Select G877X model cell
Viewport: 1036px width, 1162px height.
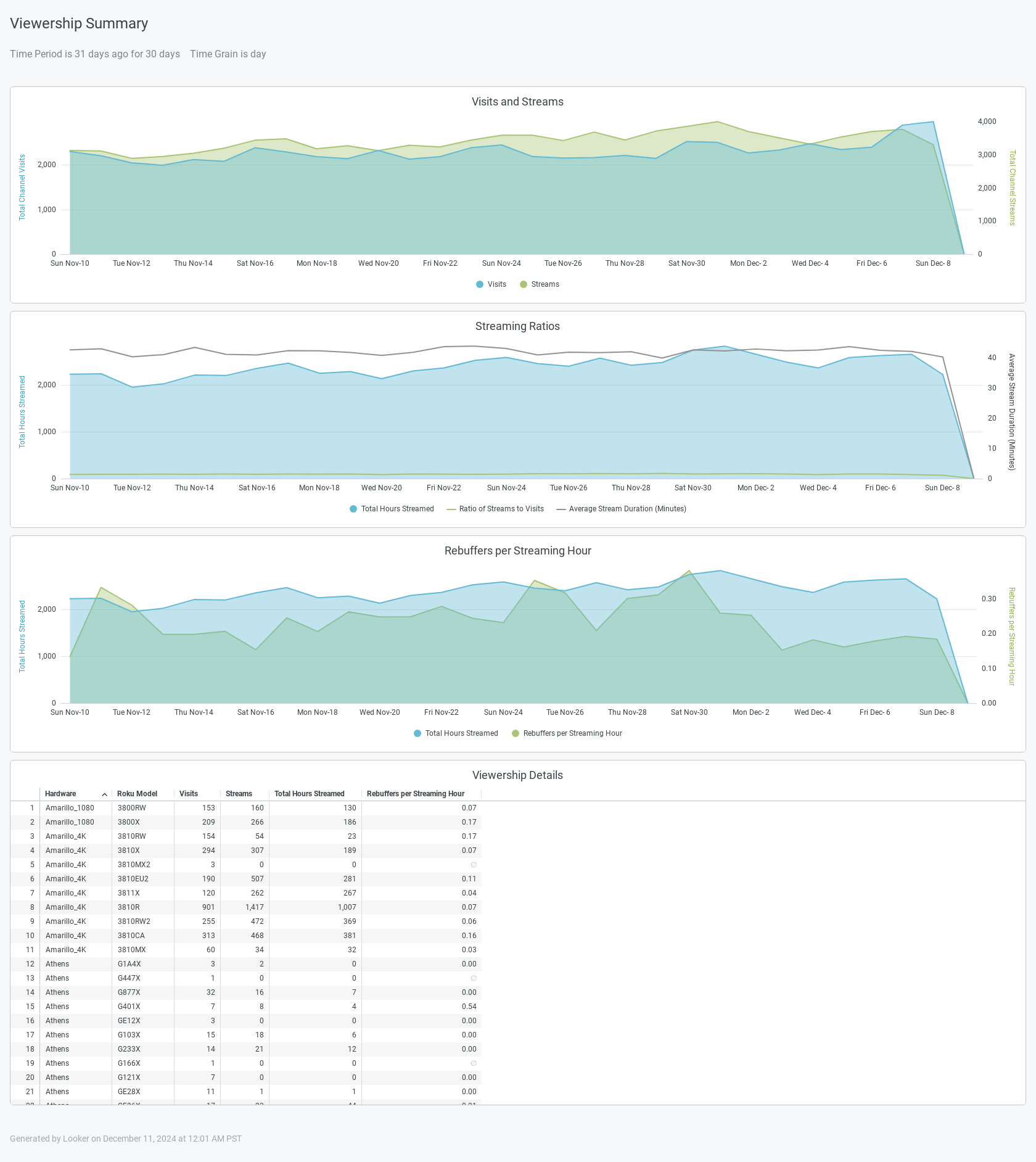point(129,992)
